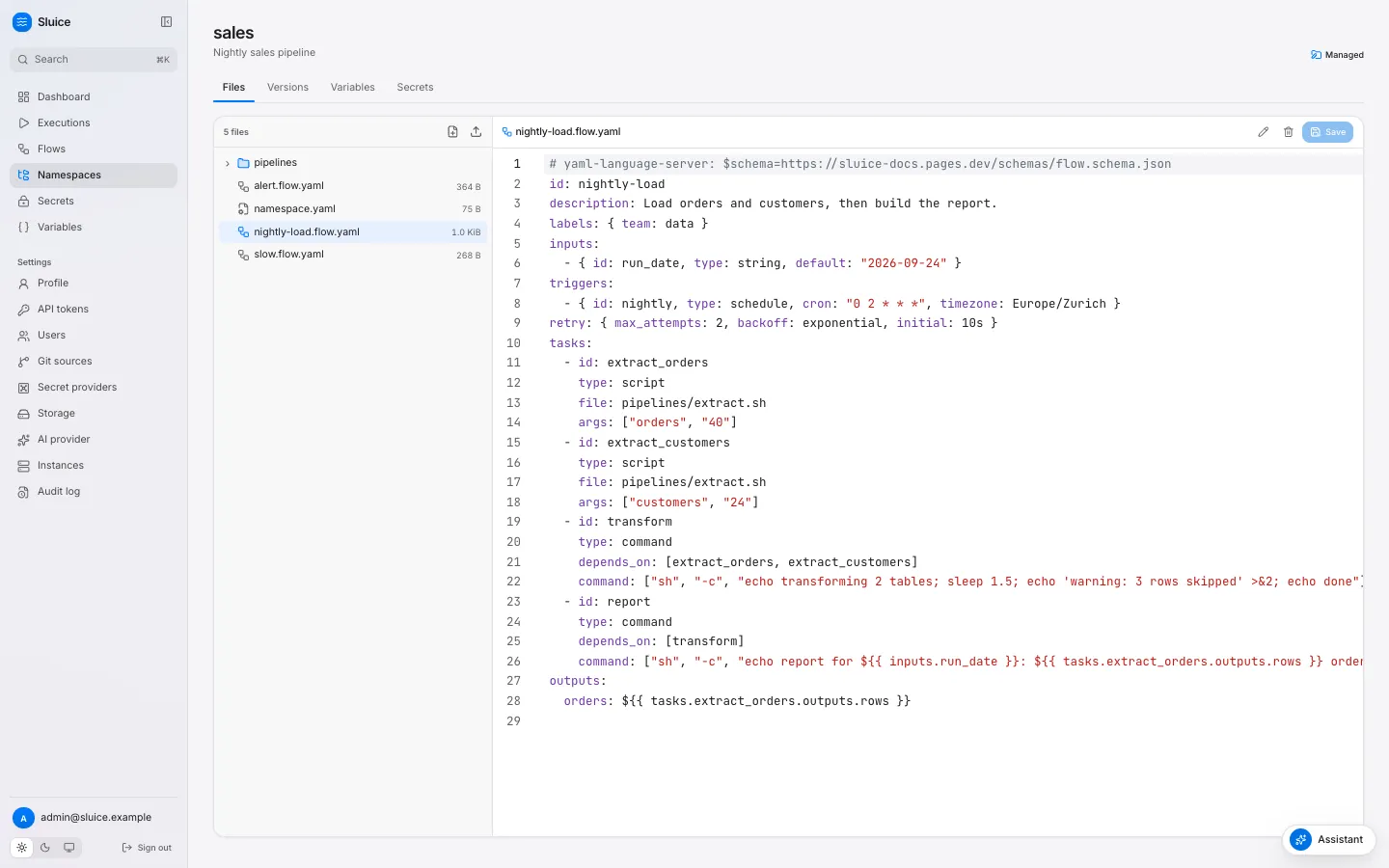1389x868 pixels.
Task: Go to Executions
Action: 94,122
